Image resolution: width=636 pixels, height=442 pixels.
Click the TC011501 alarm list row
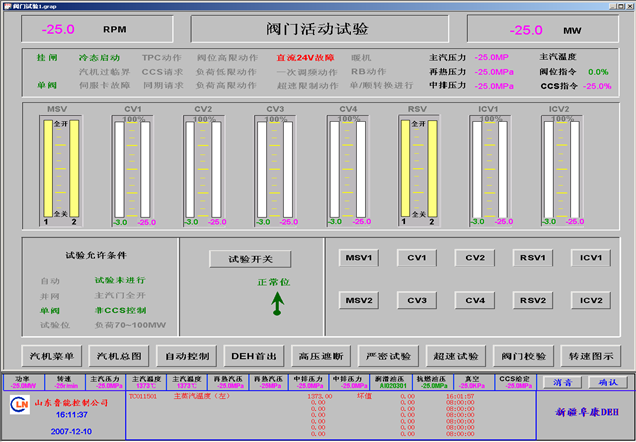pyautogui.click(x=301, y=396)
